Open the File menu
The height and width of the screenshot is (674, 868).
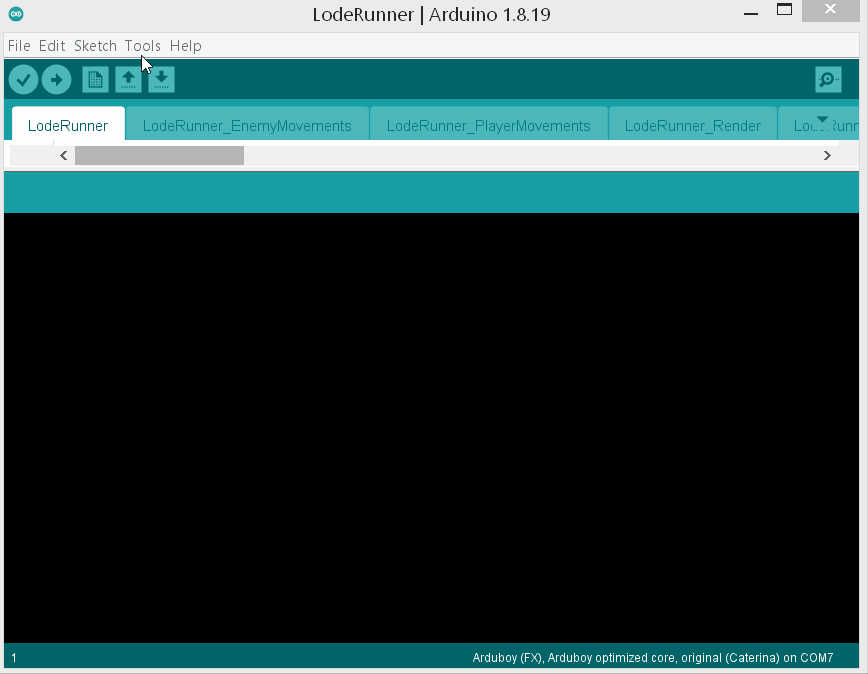tap(19, 46)
